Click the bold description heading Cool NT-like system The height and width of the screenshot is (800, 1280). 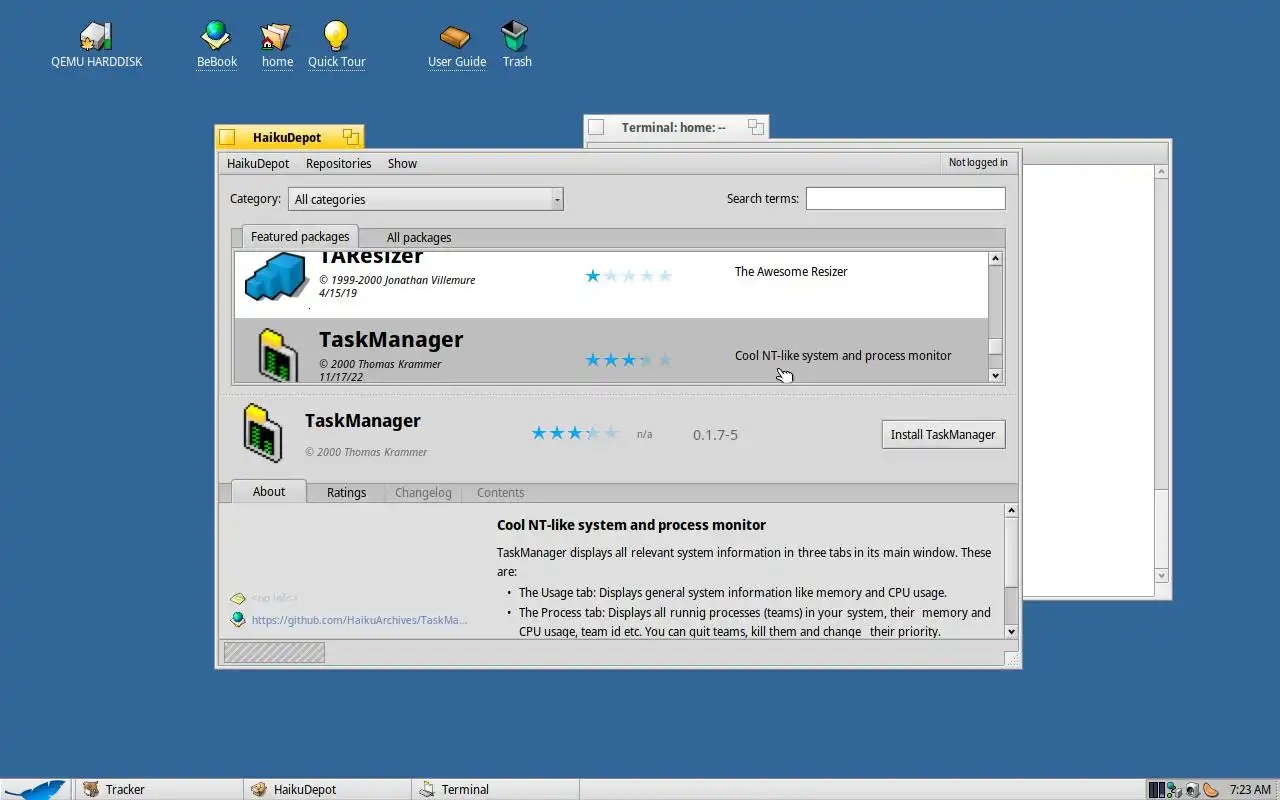point(631,525)
